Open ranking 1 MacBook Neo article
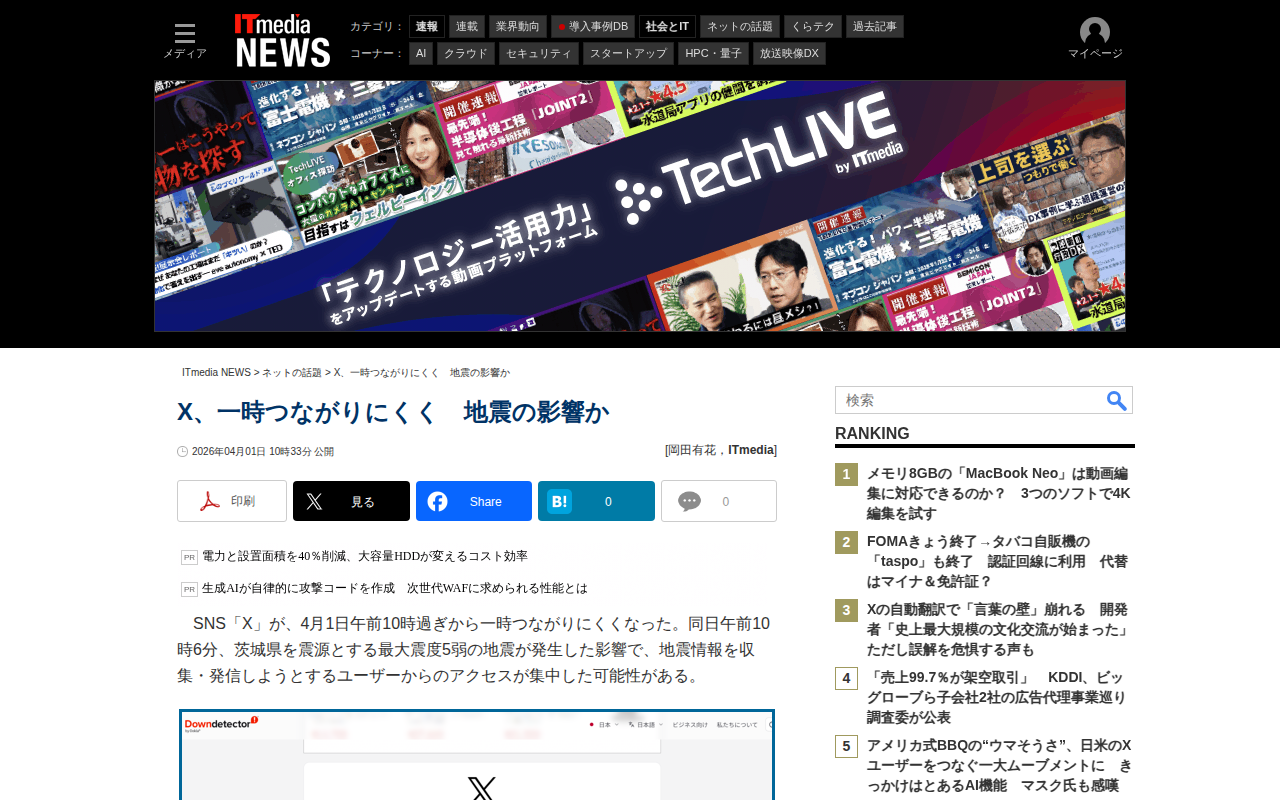The height and width of the screenshot is (800, 1280). (999, 494)
